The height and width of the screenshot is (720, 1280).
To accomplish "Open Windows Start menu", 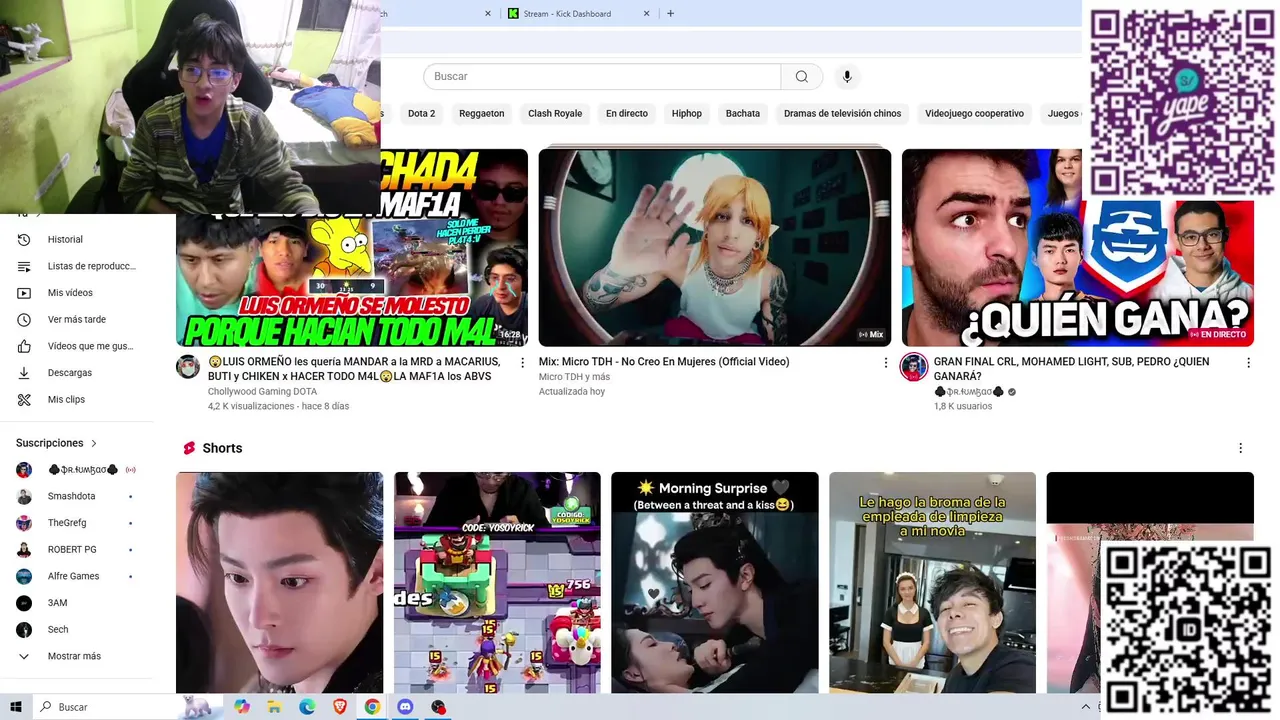I will click(x=16, y=707).
